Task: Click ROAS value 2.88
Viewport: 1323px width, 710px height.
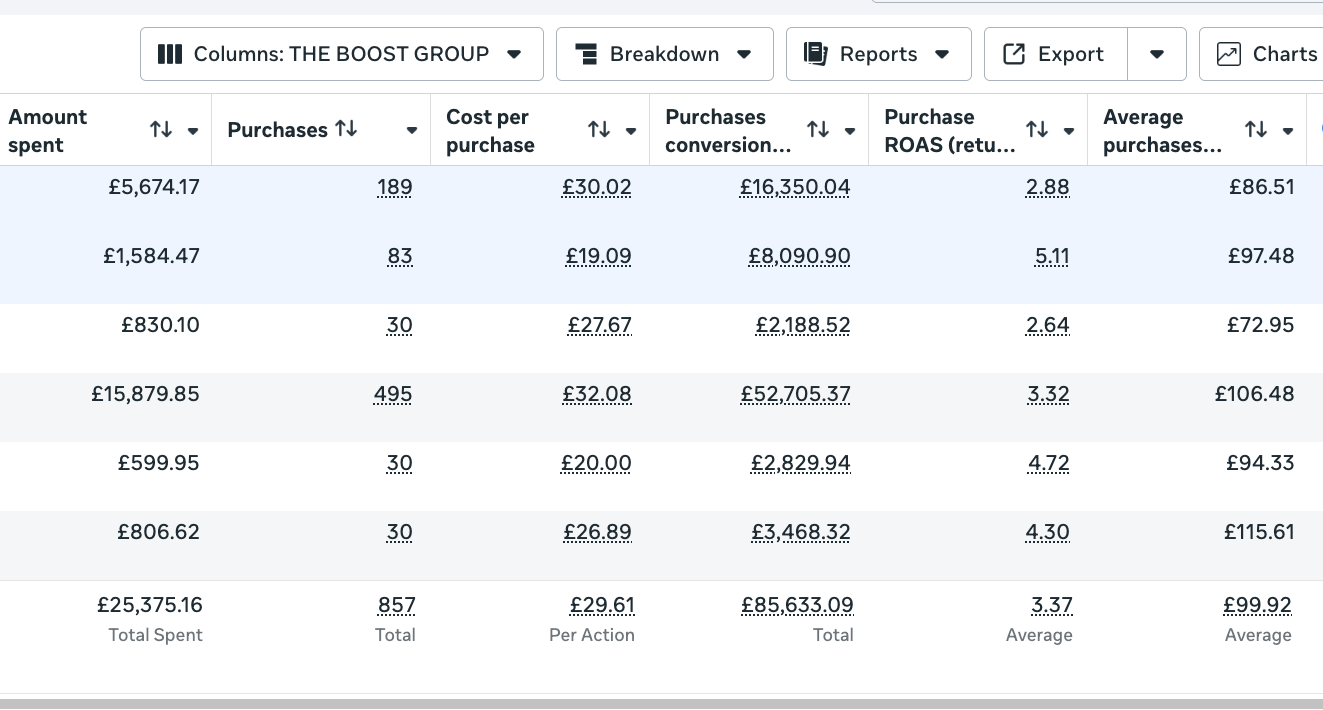Action: pyautogui.click(x=1048, y=188)
